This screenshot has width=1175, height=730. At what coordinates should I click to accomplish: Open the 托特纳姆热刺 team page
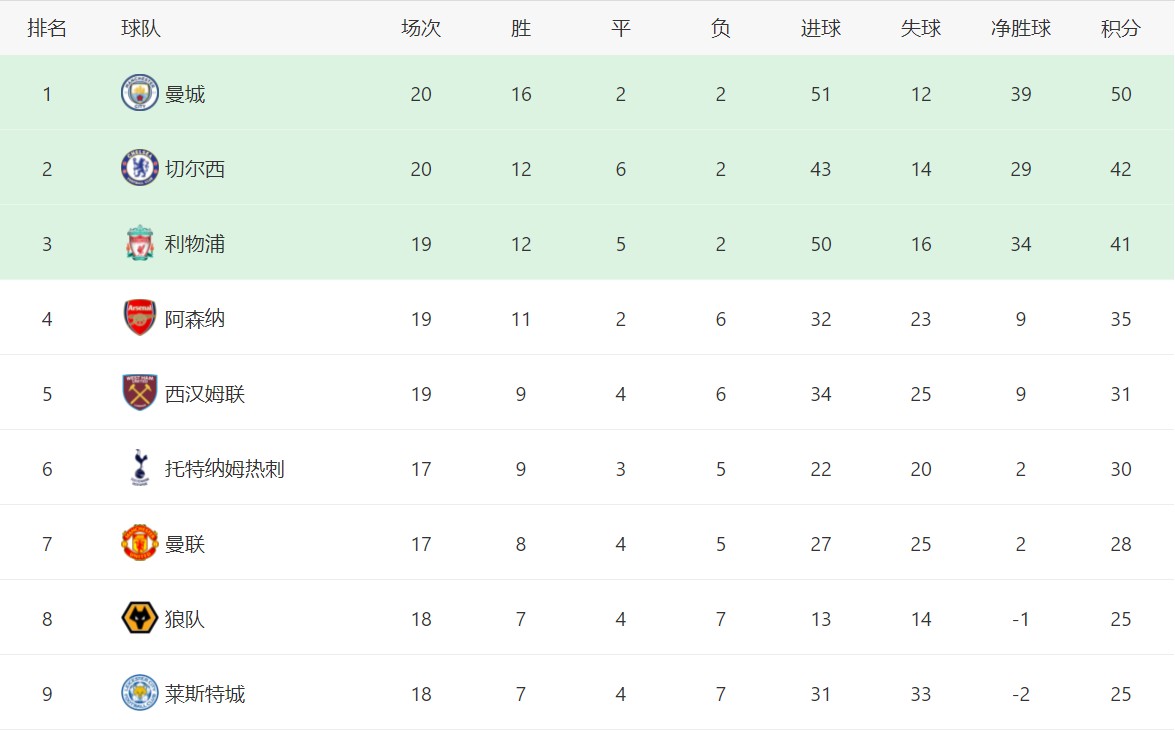click(x=225, y=469)
